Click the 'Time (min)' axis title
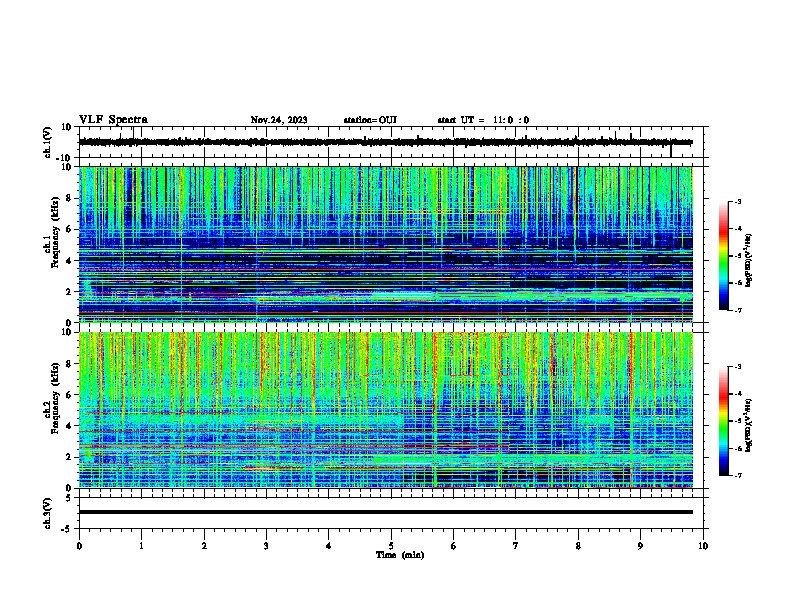792x612 pixels. (x=400, y=555)
